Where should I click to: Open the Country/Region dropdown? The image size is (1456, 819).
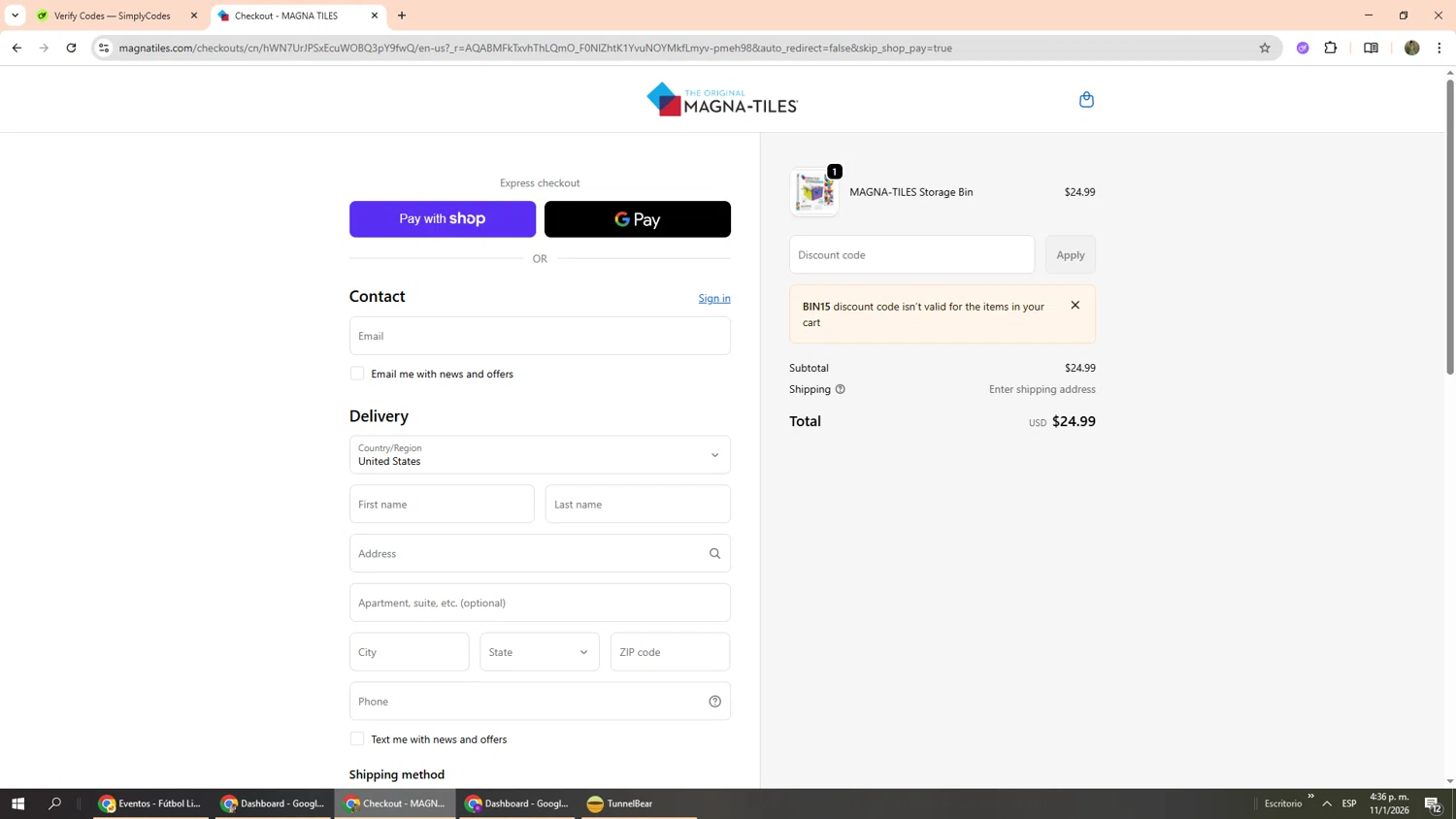[x=540, y=454]
